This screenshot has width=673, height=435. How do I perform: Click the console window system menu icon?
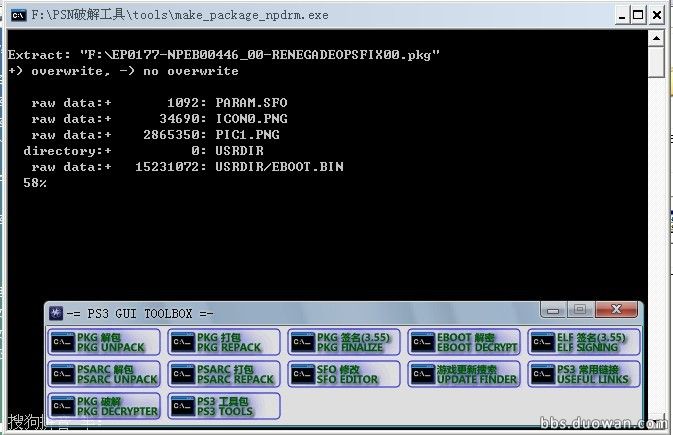[17, 13]
